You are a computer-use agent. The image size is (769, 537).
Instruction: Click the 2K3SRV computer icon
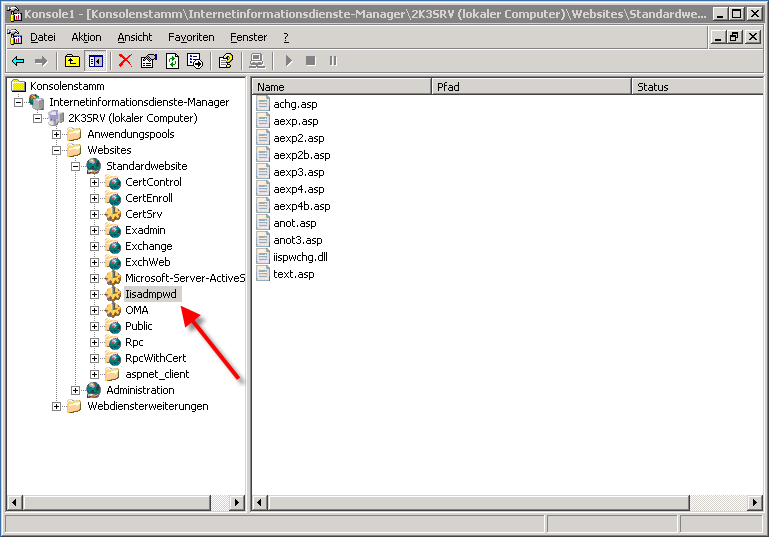(x=56, y=118)
